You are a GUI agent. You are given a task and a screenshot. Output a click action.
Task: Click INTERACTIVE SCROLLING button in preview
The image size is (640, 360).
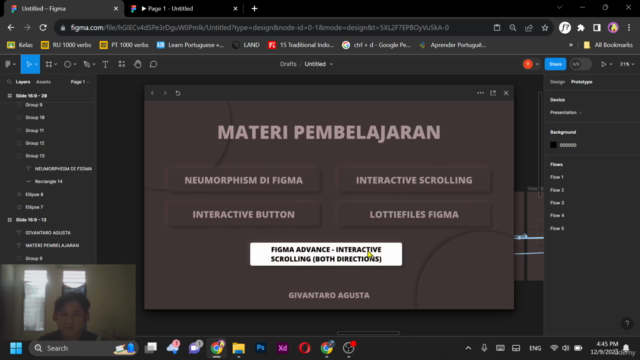[x=414, y=180]
